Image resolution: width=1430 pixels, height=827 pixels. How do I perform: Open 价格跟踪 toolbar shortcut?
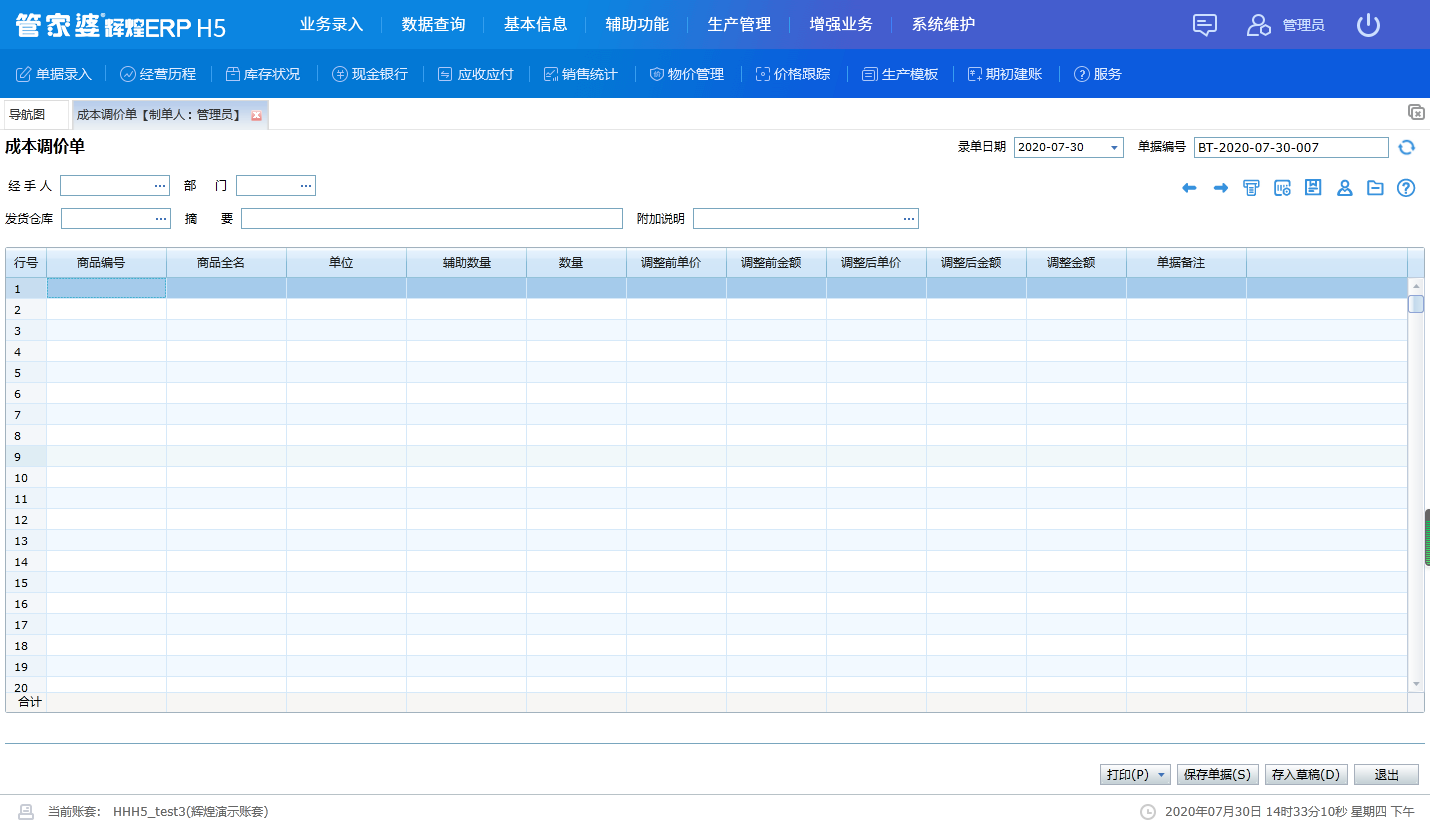click(792, 74)
